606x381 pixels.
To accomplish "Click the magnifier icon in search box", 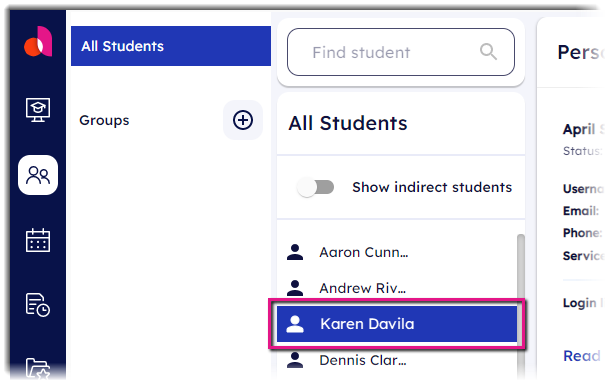I will click(488, 52).
